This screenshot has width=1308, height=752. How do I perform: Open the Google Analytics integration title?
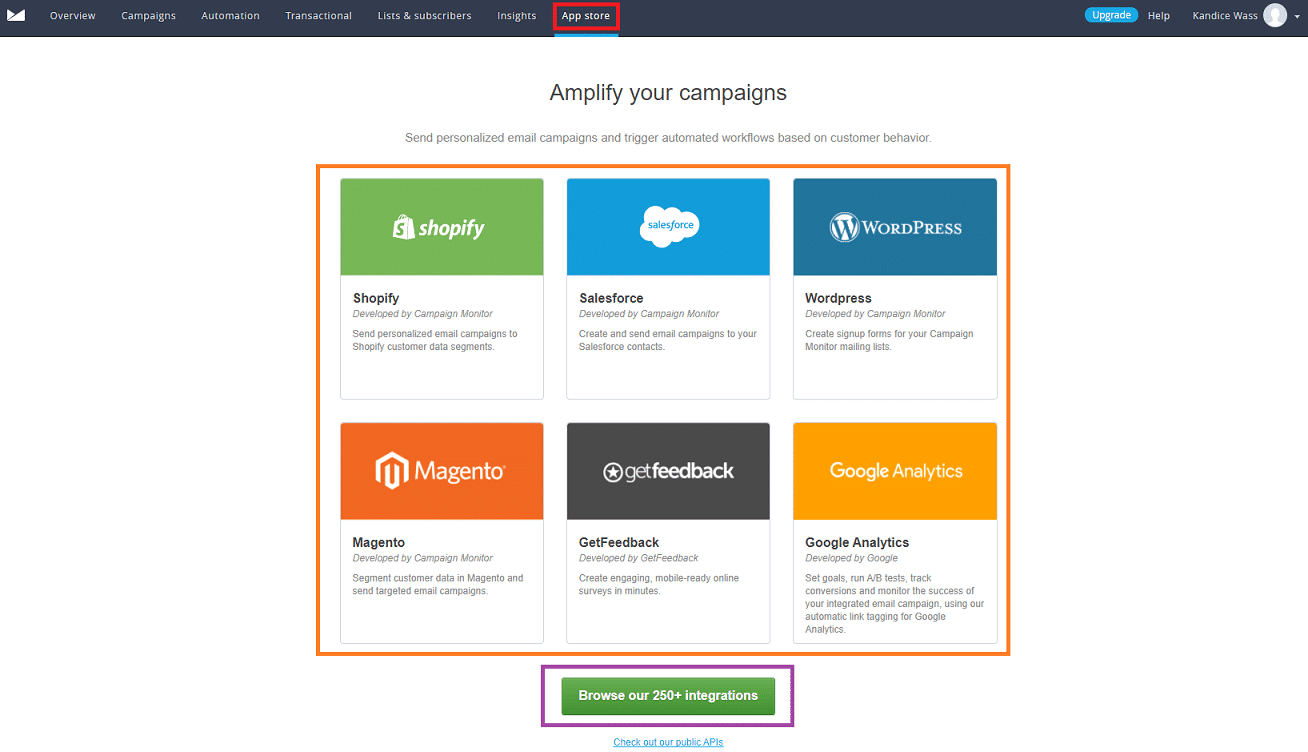tap(857, 542)
